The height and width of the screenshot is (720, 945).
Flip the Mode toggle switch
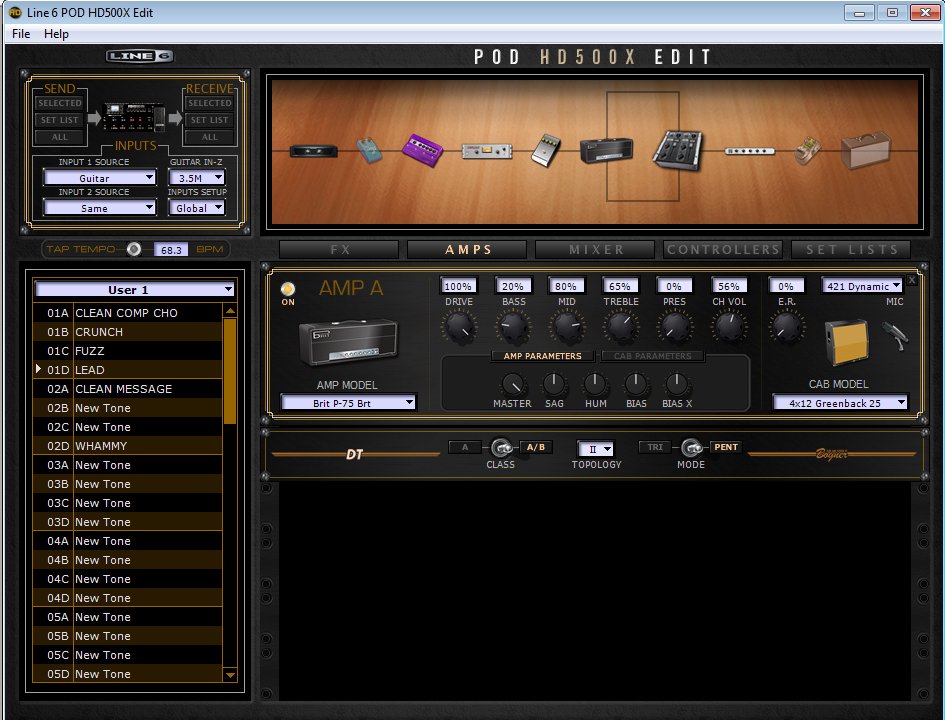coord(691,448)
